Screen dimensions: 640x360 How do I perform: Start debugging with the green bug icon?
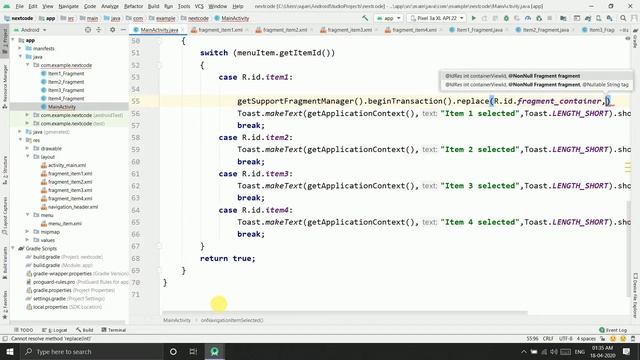pos(506,18)
